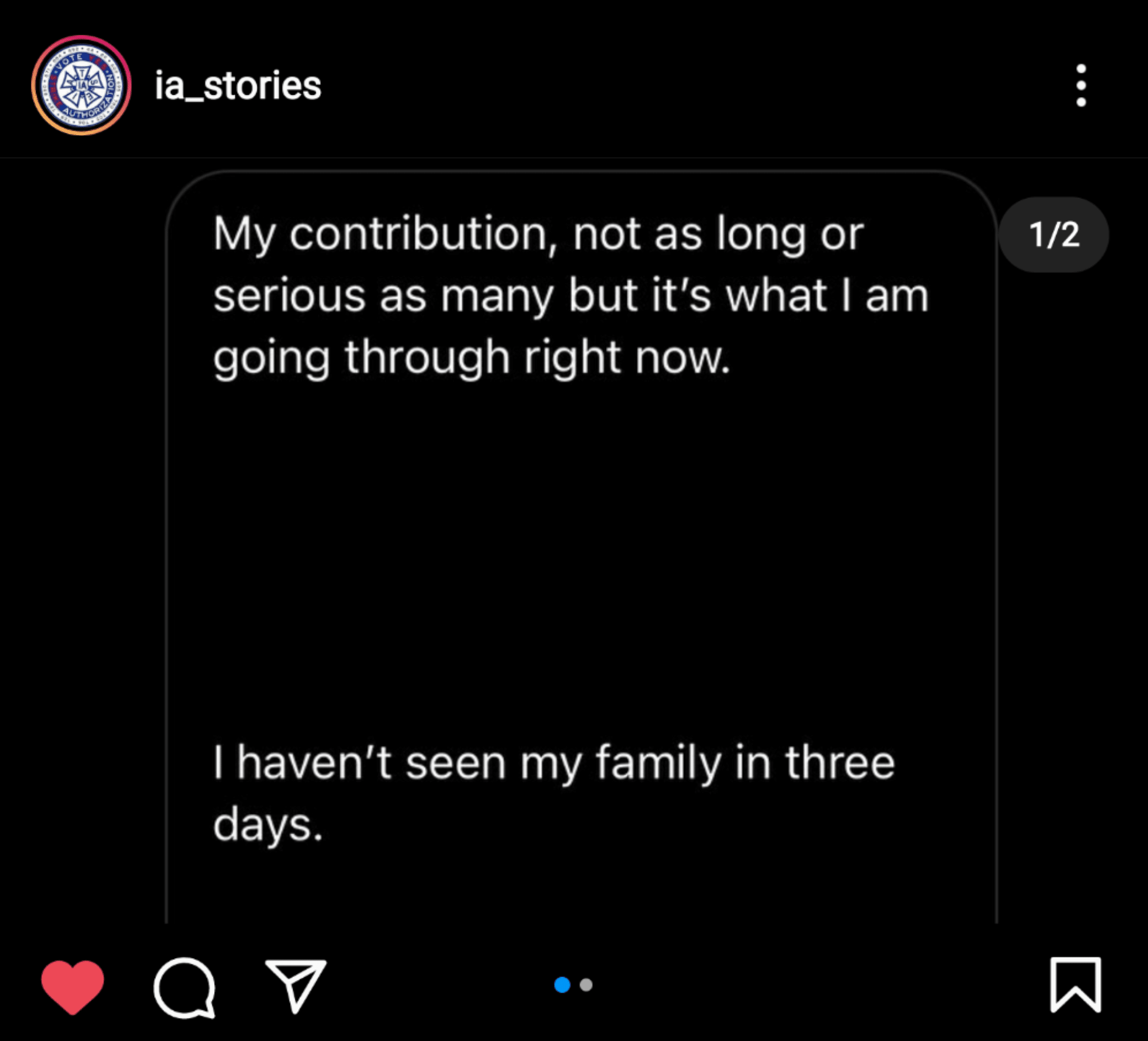Unlike the post with the red heart
Image resolution: width=1148 pixels, height=1041 pixels.
click(x=72, y=986)
